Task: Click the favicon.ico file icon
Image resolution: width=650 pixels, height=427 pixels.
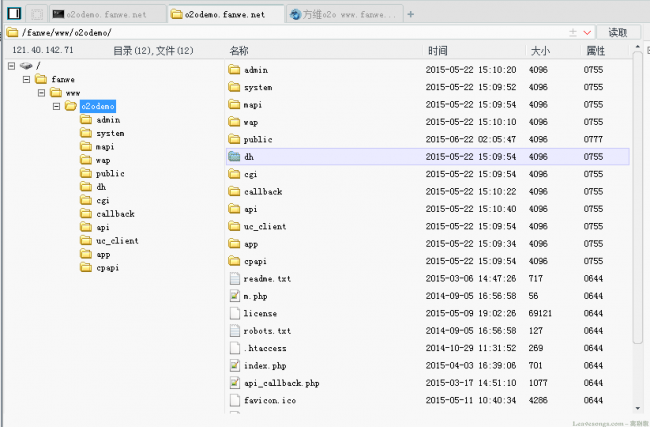Action: click(235, 400)
